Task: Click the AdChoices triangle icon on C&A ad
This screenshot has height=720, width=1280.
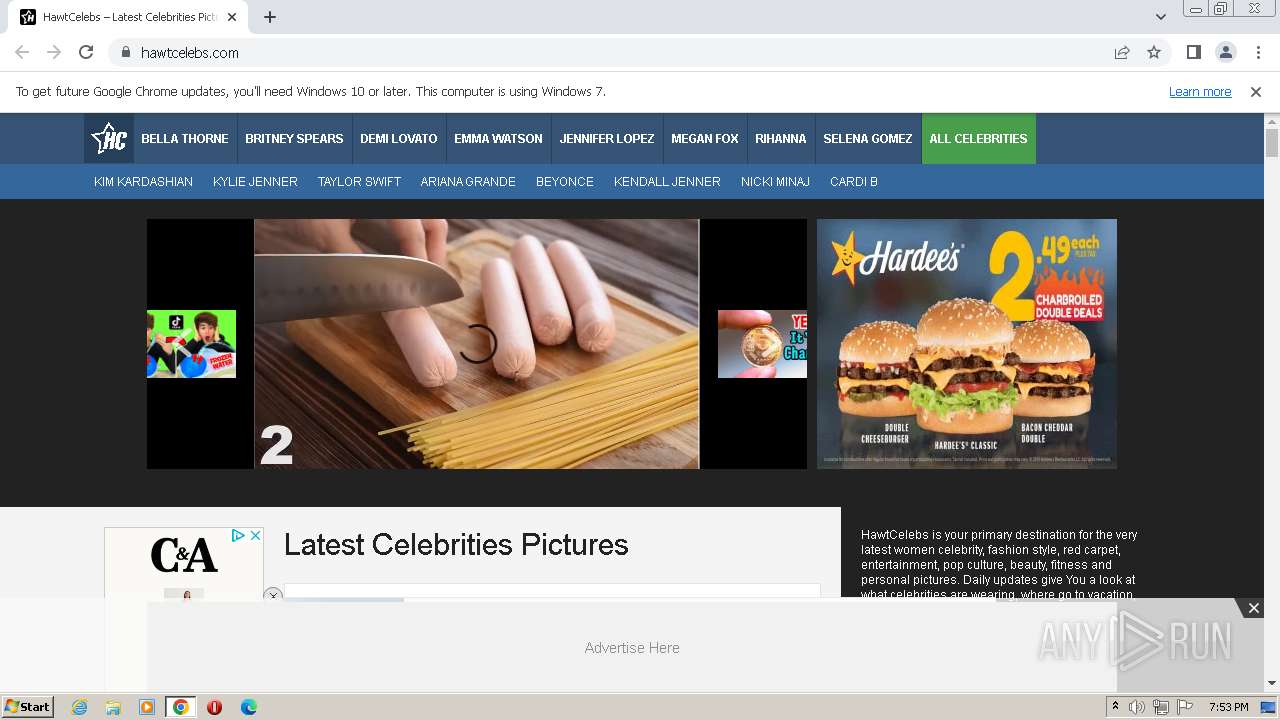Action: [239, 536]
